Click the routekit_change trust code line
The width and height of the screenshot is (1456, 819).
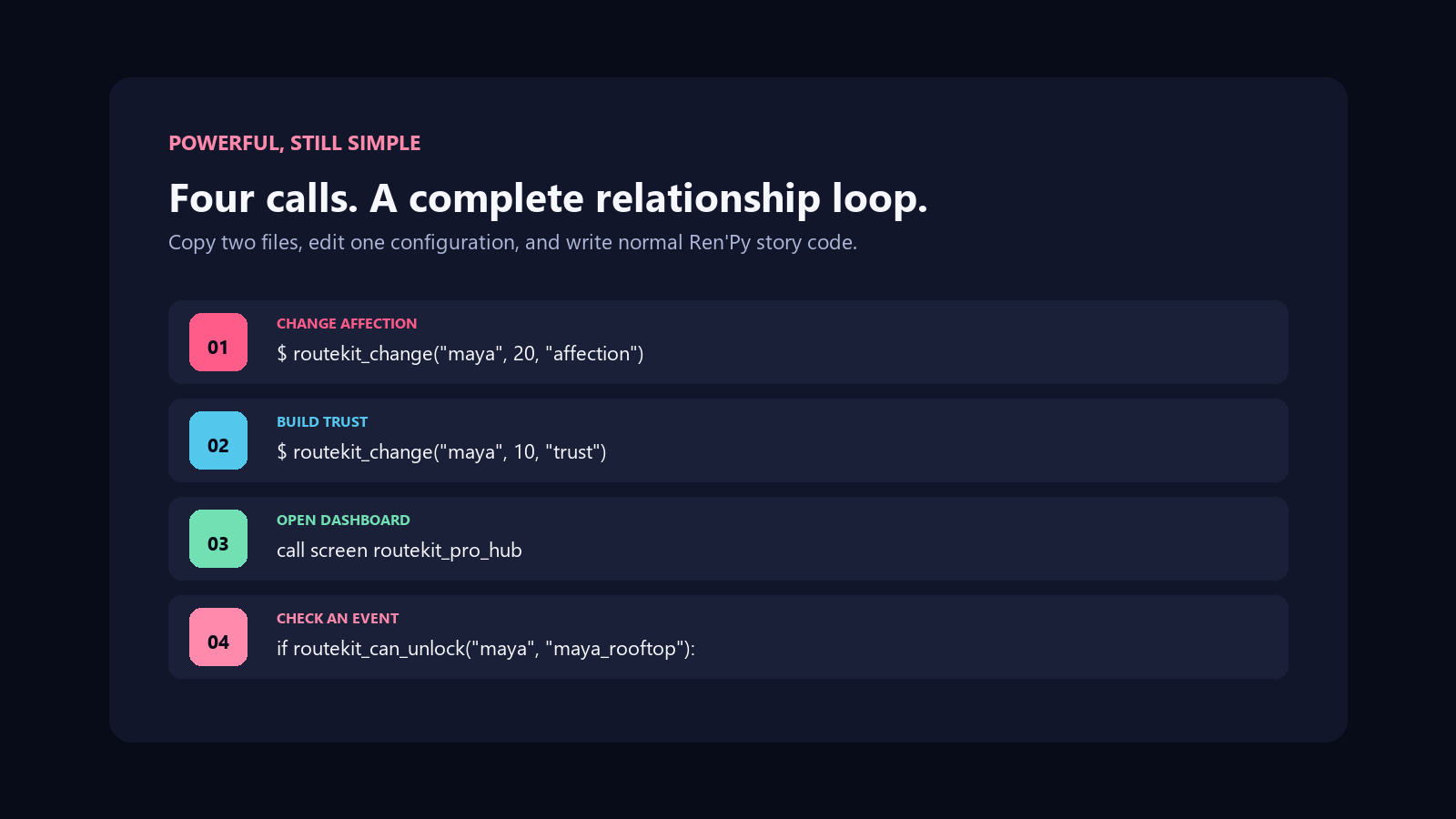point(441,452)
